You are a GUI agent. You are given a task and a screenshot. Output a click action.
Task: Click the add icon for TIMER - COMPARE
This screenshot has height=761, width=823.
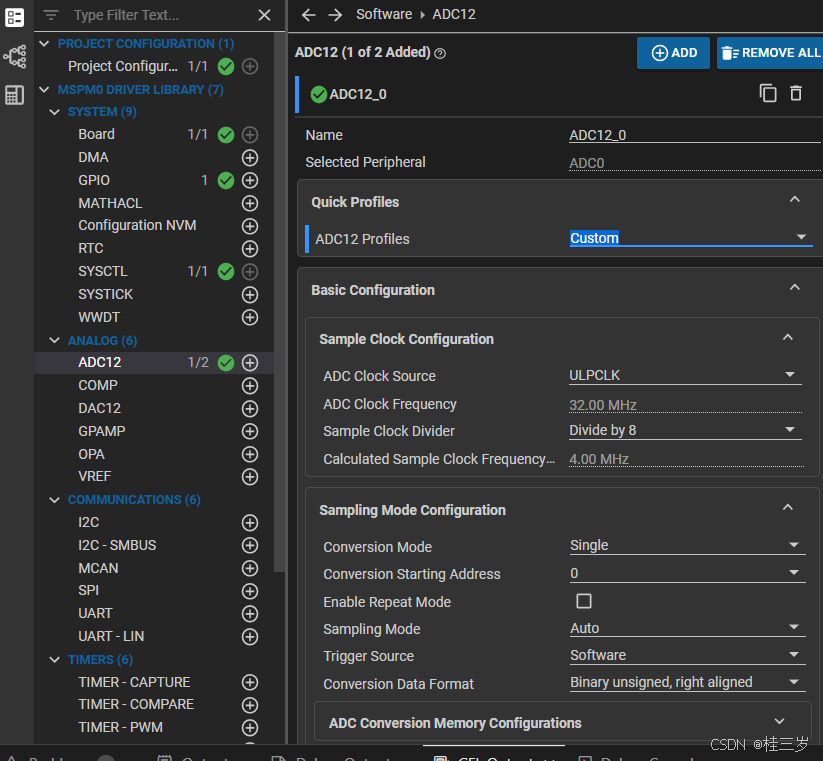[x=250, y=705]
